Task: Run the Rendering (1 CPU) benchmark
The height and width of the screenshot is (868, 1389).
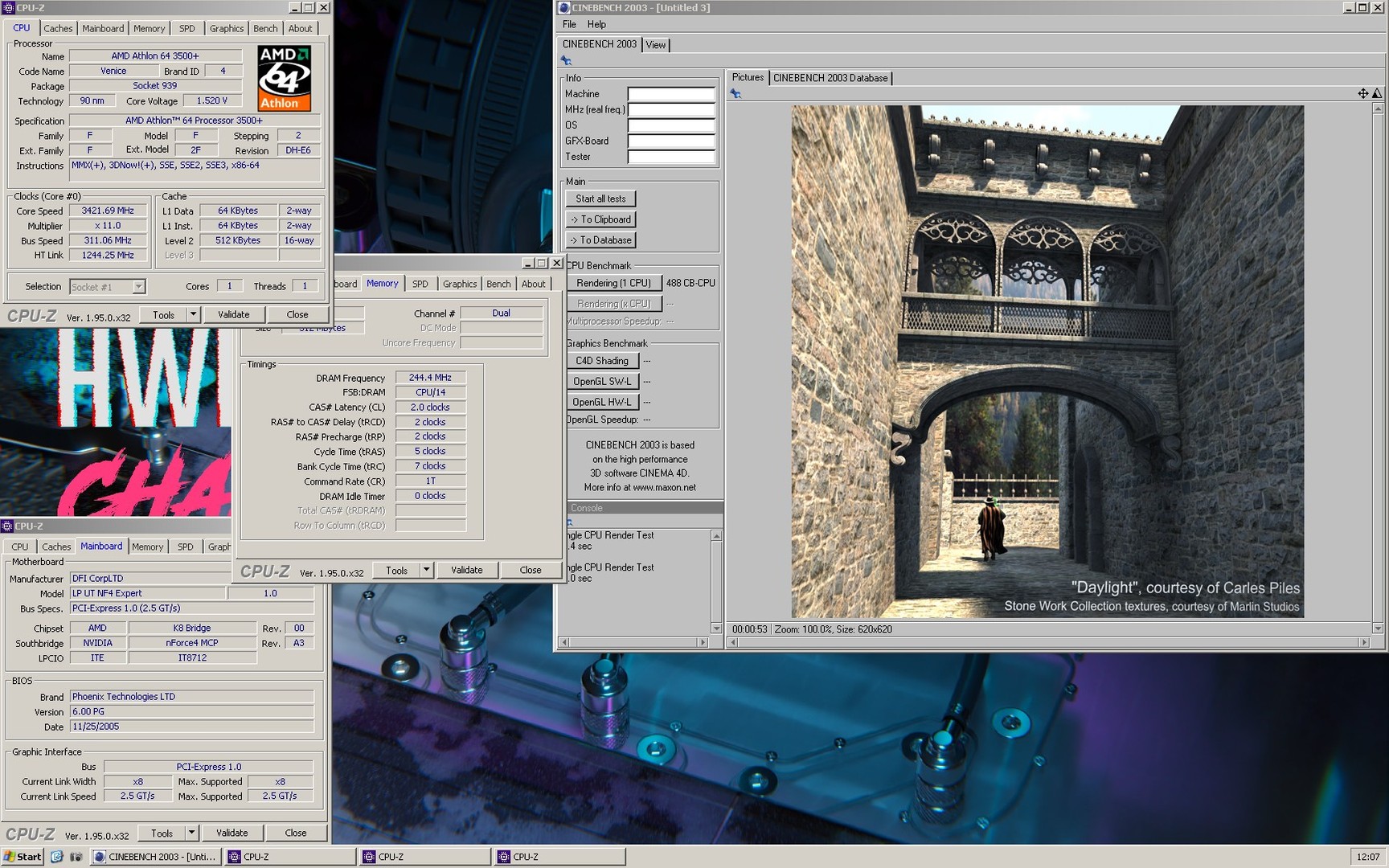Action: (613, 283)
